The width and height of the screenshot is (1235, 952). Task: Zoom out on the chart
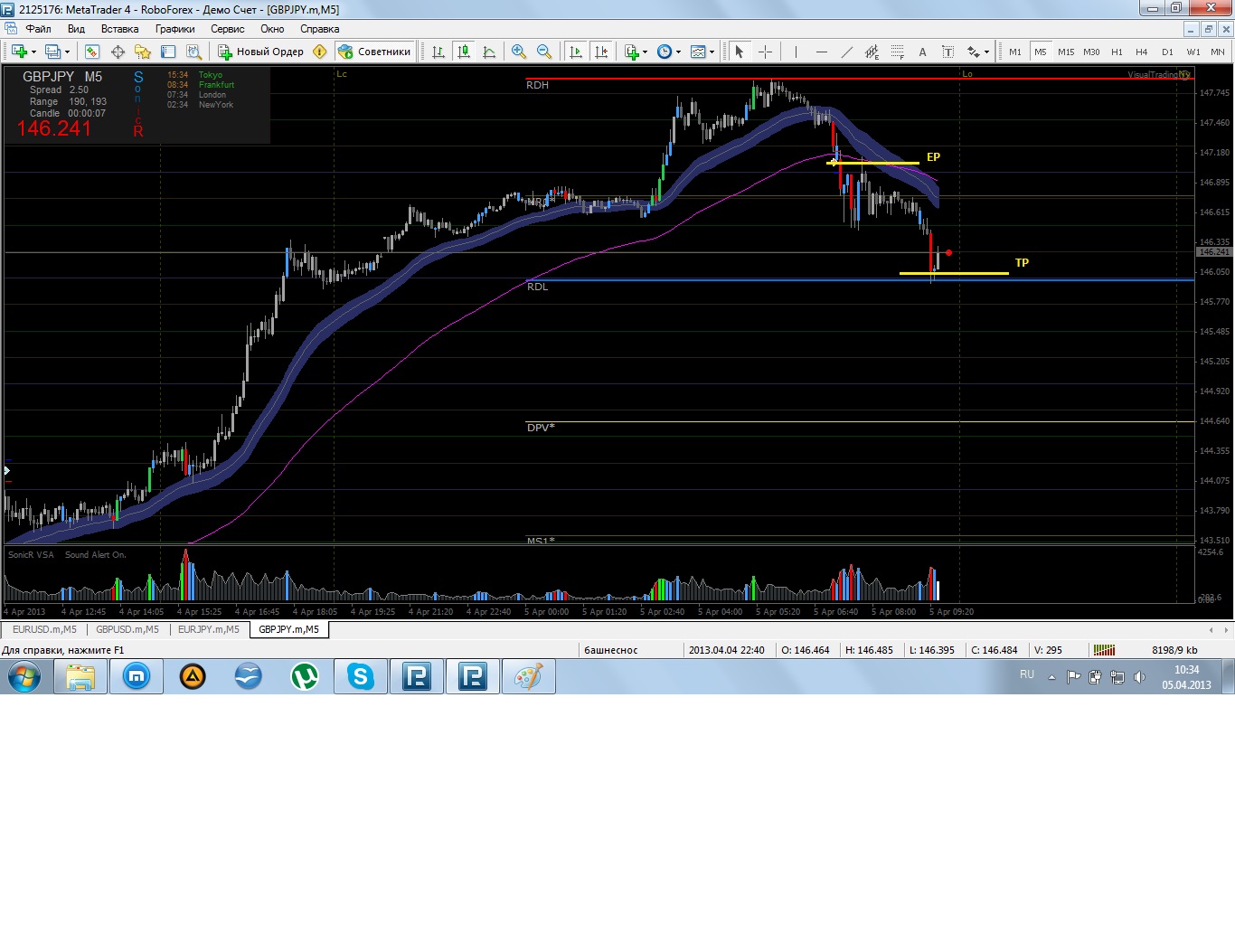click(x=544, y=52)
